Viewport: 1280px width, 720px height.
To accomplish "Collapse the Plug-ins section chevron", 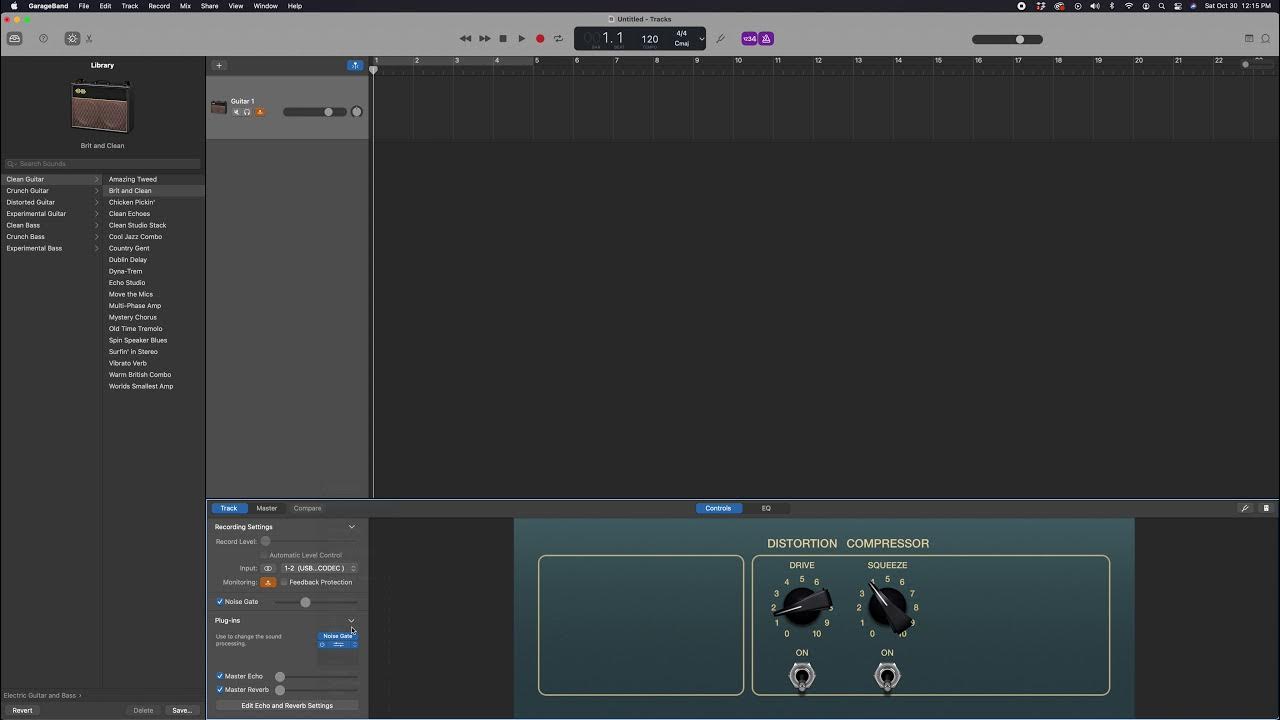I will click(351, 620).
